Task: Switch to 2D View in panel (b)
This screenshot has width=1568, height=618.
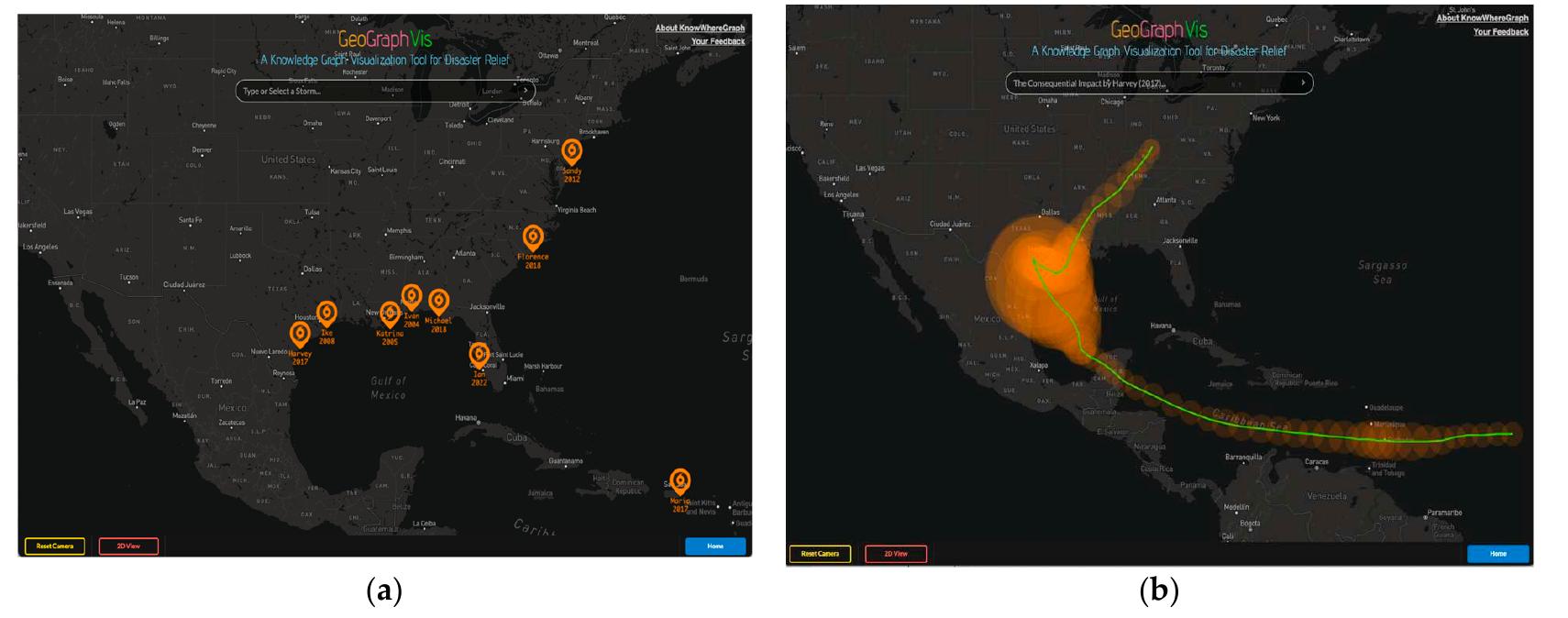Action: click(x=896, y=554)
